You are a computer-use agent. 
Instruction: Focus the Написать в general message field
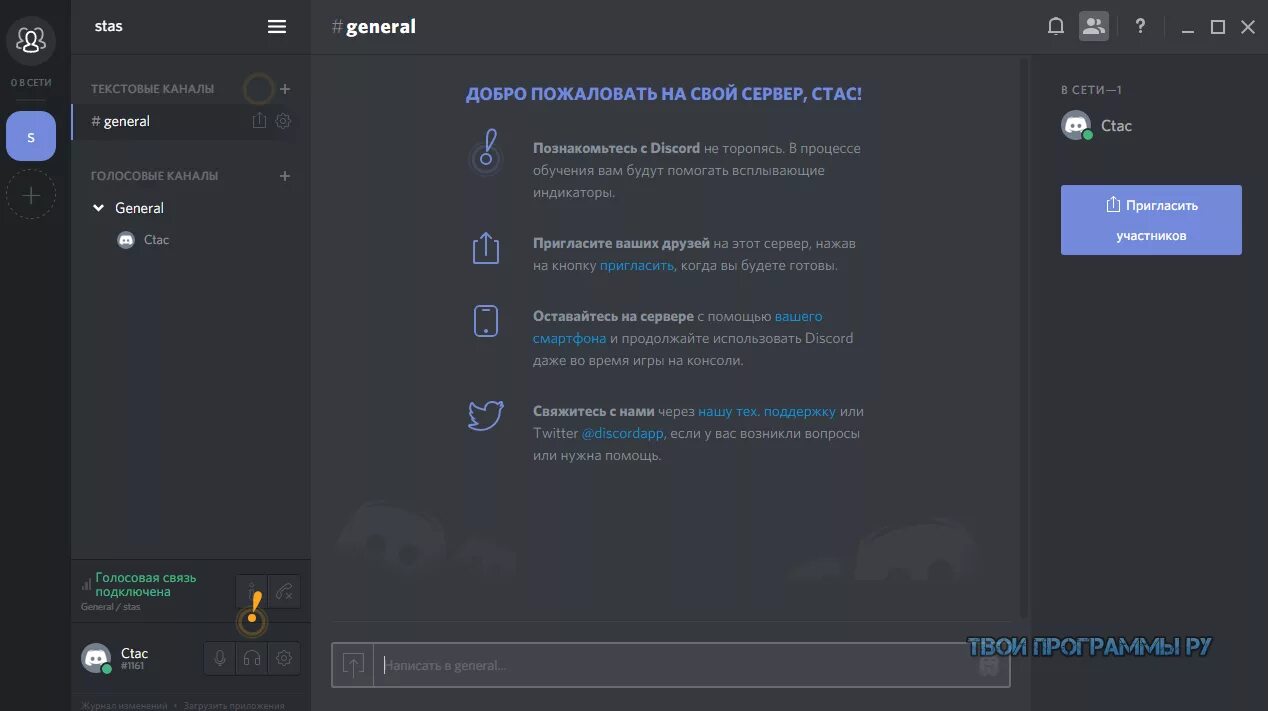tap(670, 665)
